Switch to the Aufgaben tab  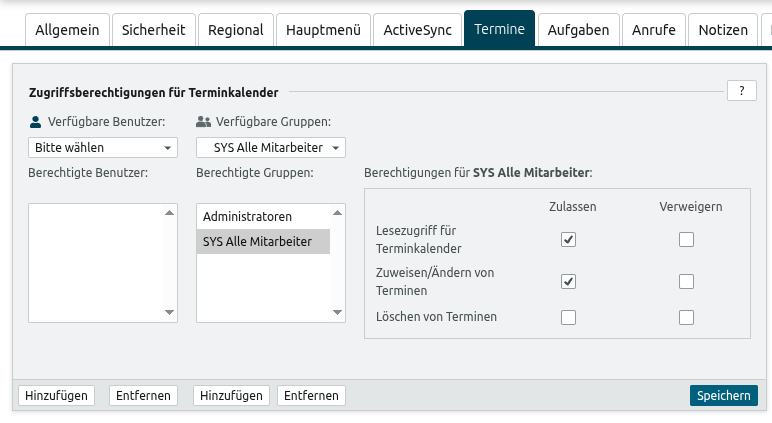[x=578, y=30]
